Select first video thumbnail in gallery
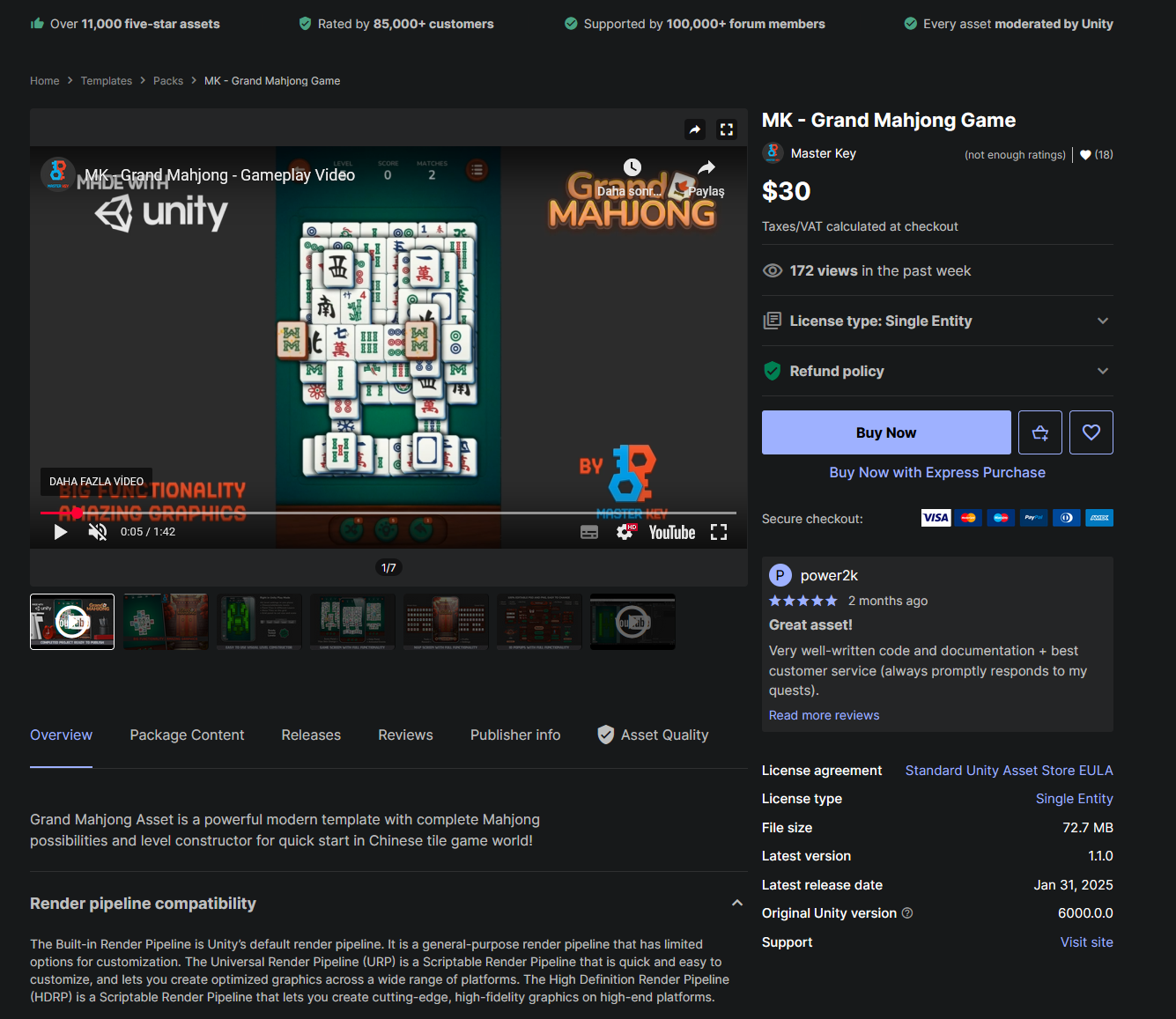Image resolution: width=1176 pixels, height=1019 pixels. click(72, 622)
